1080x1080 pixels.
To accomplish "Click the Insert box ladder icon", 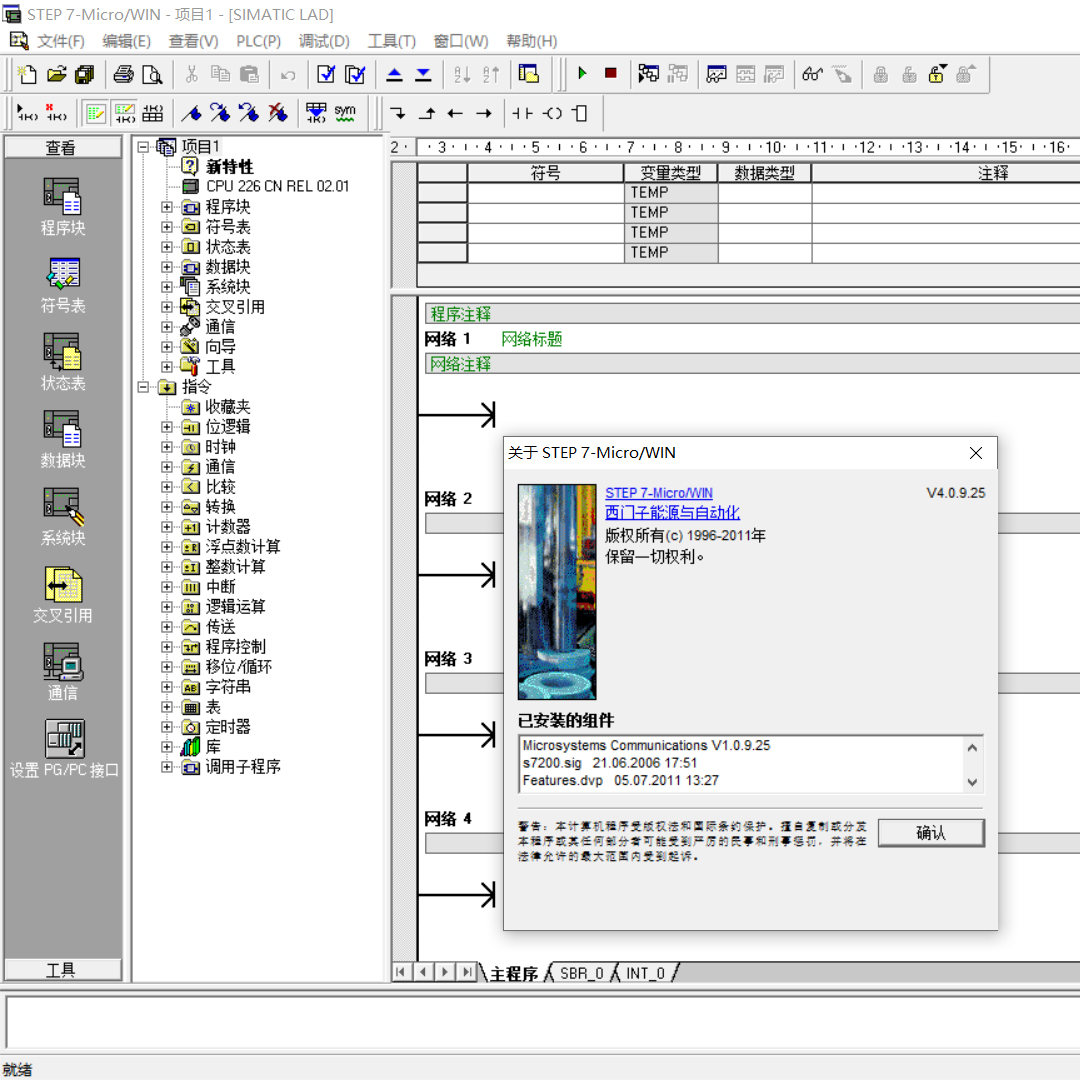I will pyautogui.click(x=581, y=114).
